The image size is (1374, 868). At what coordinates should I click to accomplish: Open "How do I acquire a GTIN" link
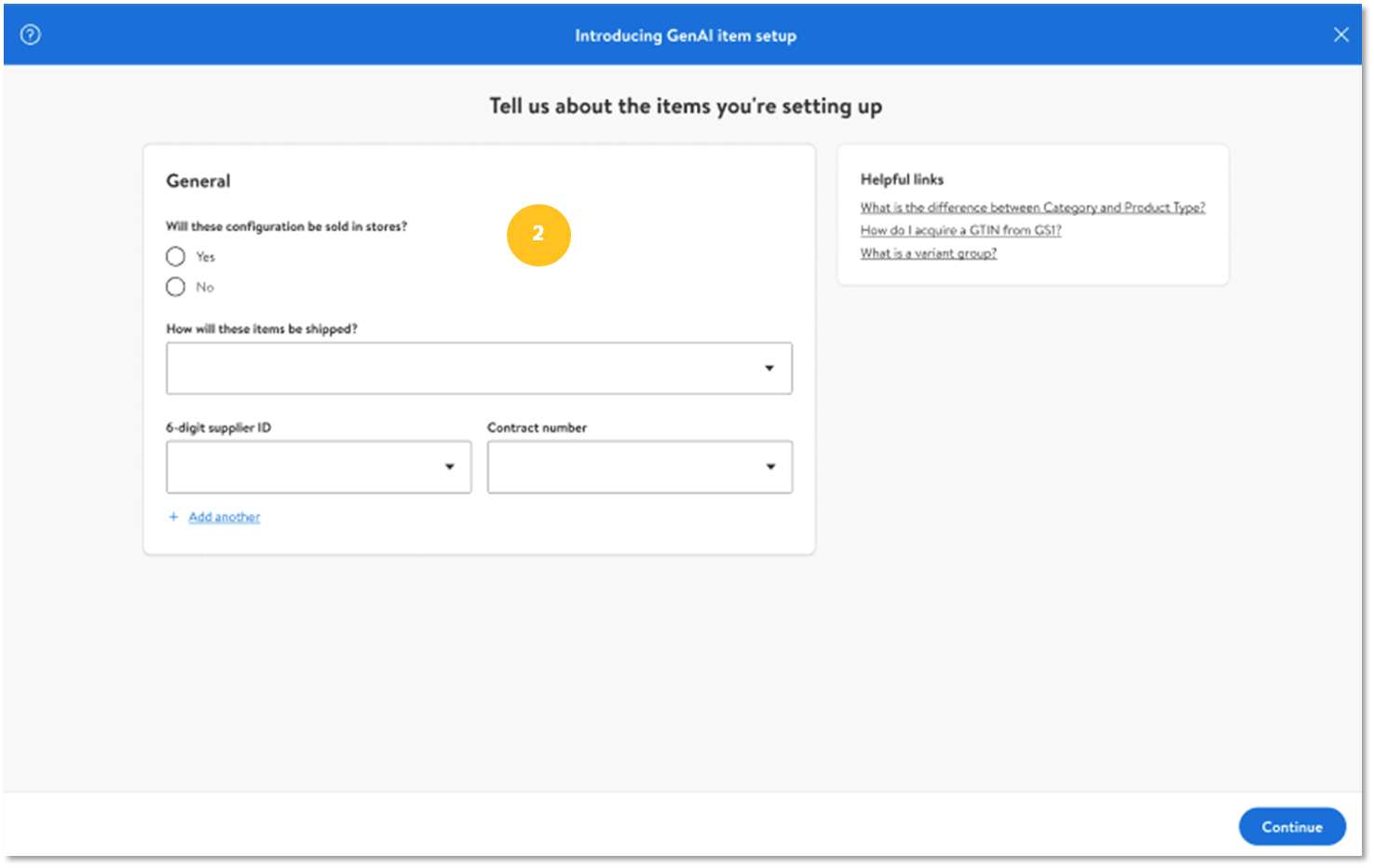coord(960,230)
